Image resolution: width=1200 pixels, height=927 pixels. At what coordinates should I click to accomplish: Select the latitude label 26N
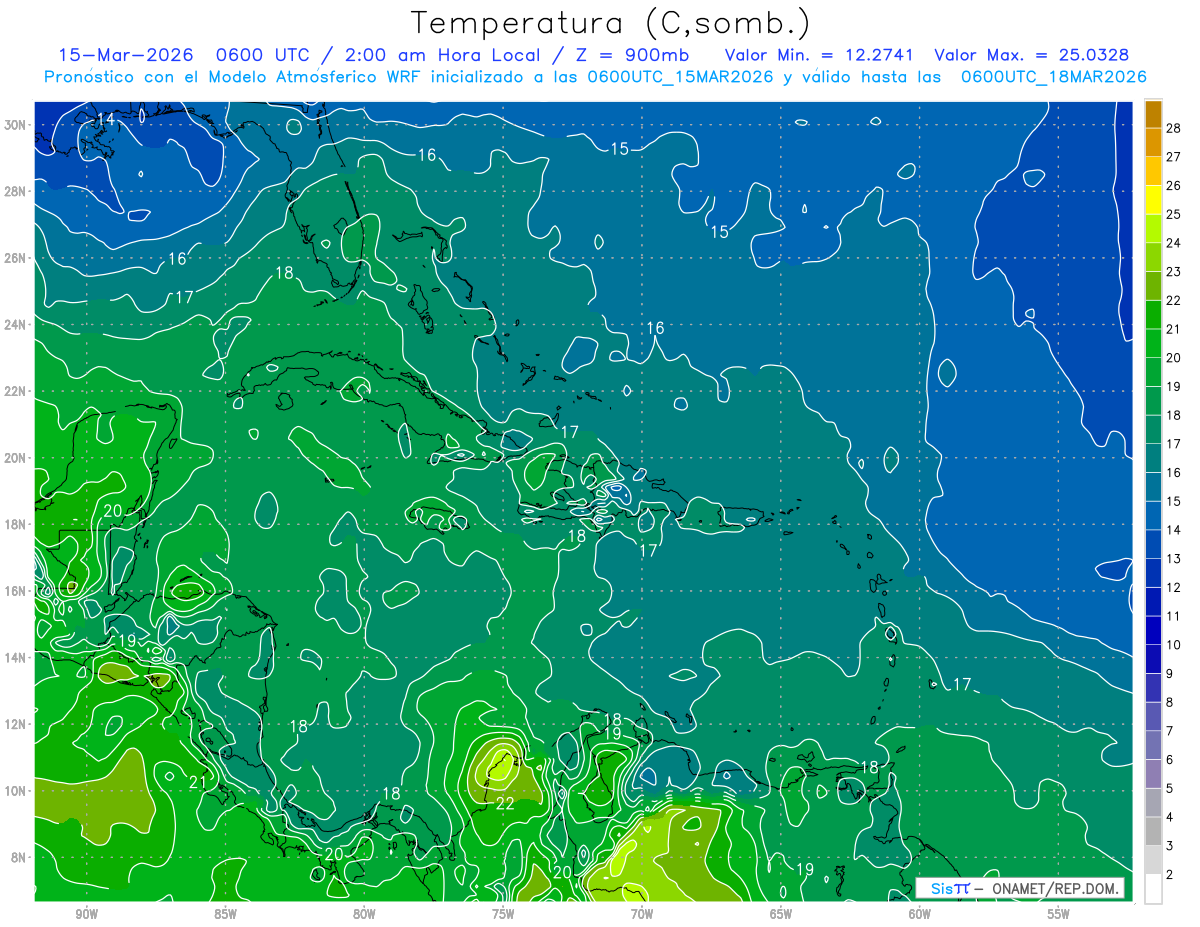click(17, 258)
